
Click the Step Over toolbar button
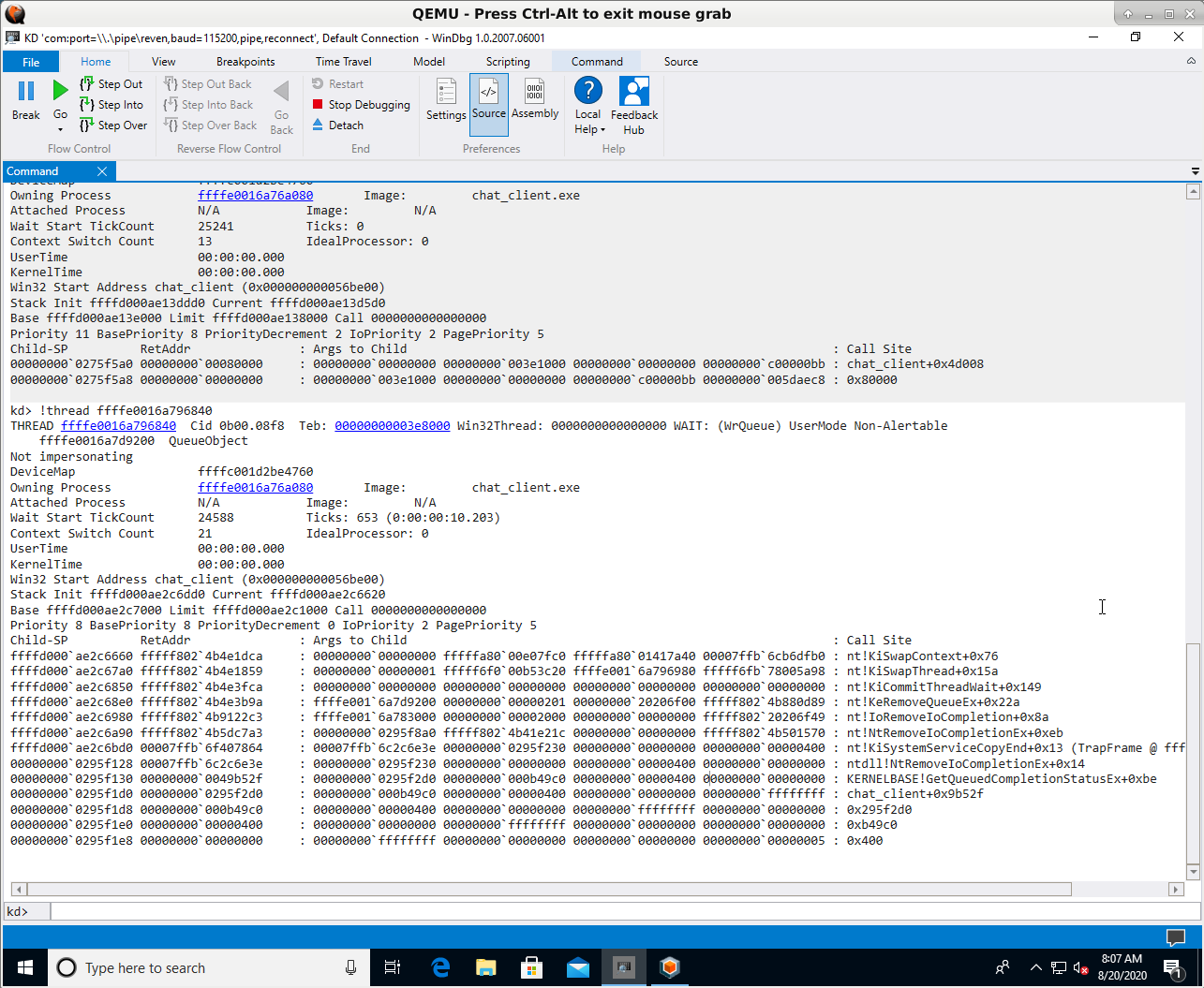(x=112, y=125)
